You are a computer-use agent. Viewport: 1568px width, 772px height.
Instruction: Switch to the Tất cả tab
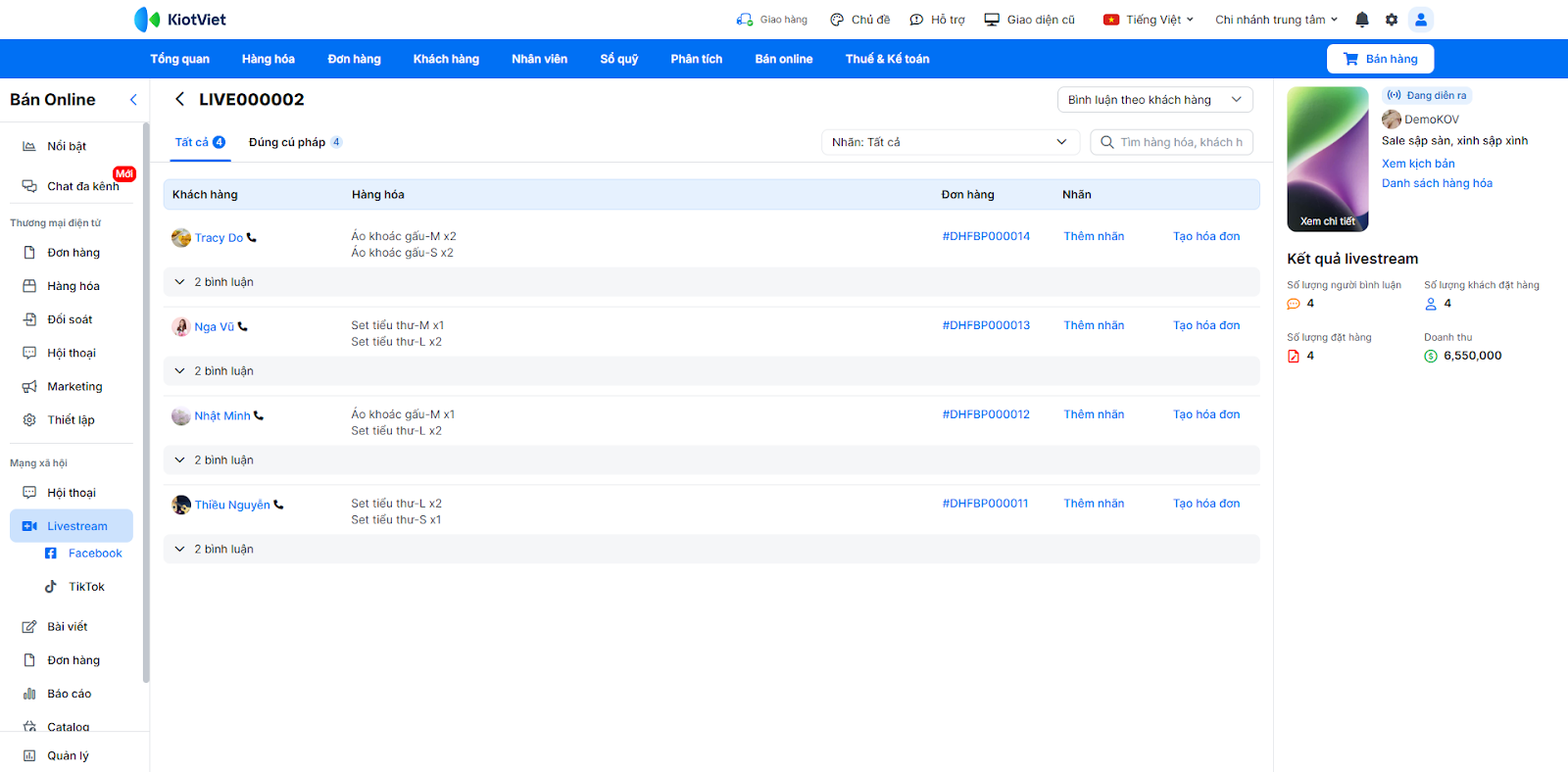pos(200,142)
